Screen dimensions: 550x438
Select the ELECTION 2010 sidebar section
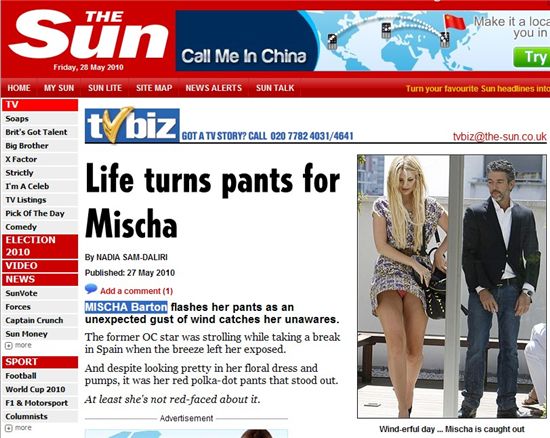(40, 246)
